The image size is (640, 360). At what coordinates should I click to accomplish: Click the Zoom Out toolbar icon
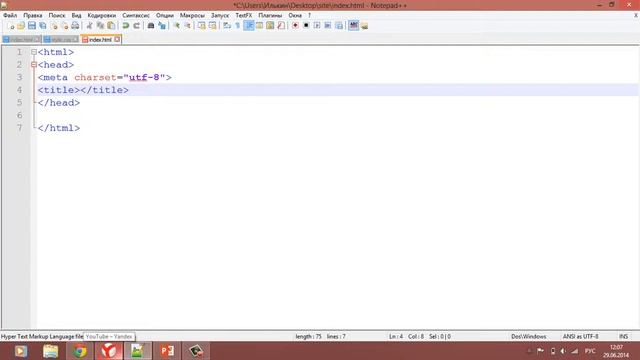click(187, 26)
